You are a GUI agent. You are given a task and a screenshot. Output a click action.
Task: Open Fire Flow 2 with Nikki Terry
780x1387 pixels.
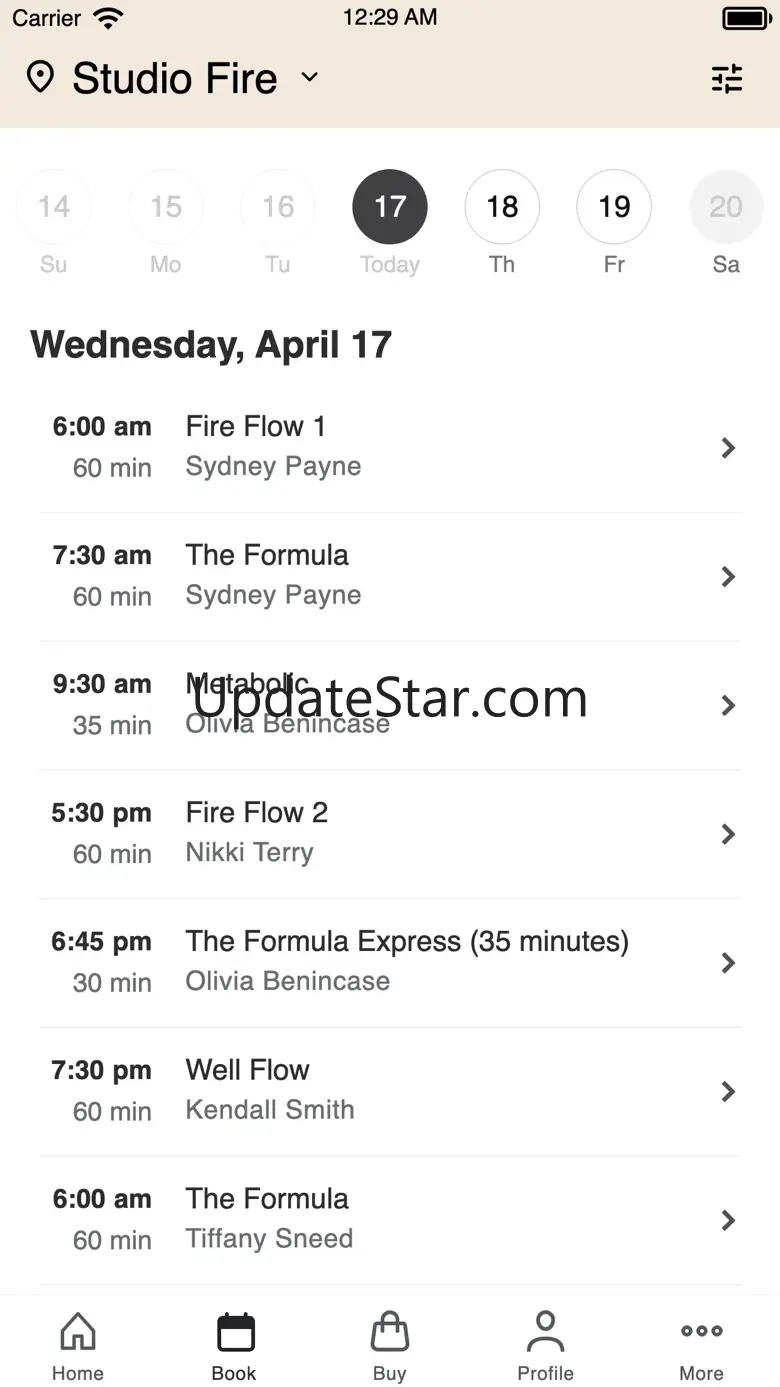click(x=390, y=834)
